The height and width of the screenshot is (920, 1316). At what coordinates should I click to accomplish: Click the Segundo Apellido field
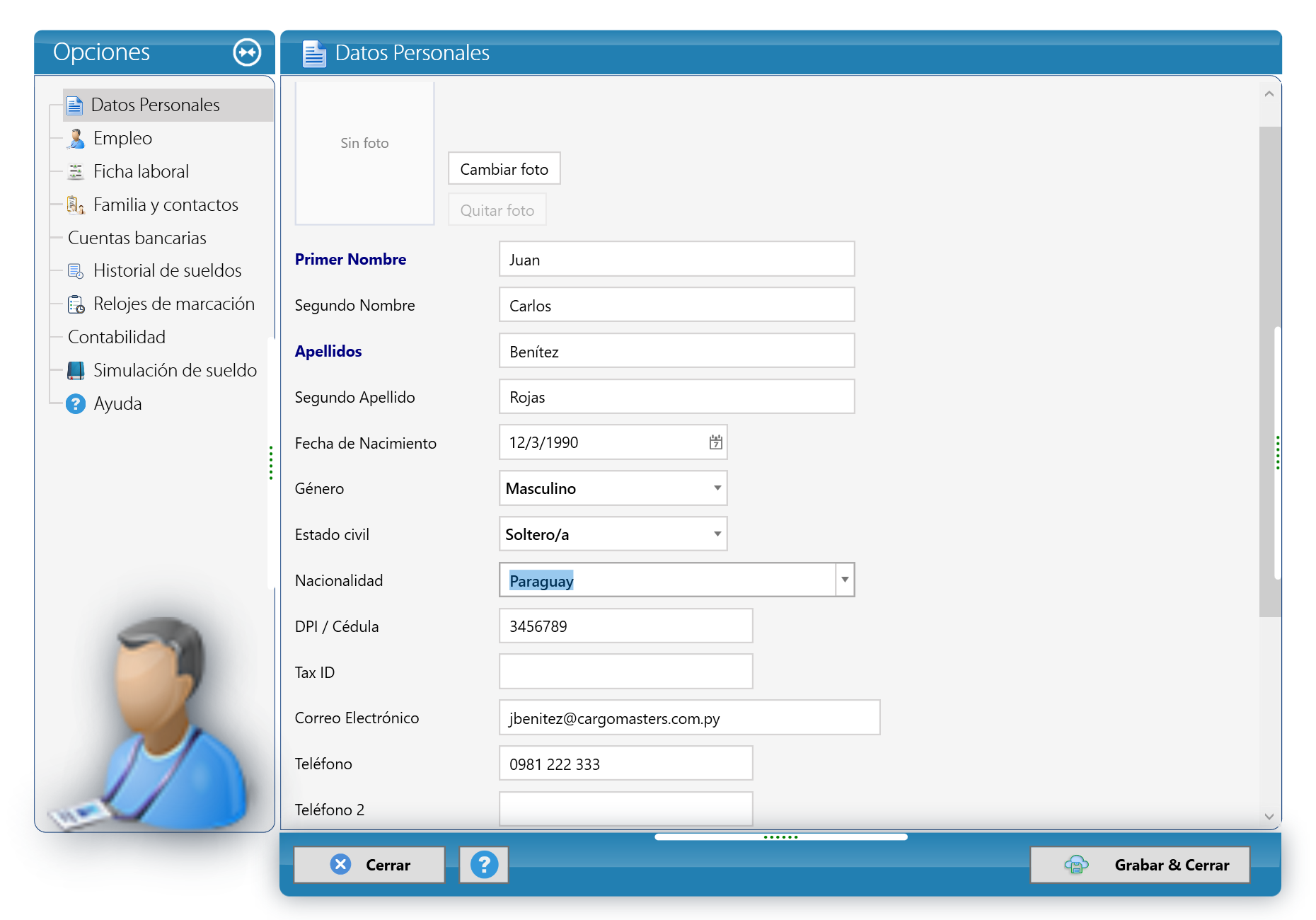pyautogui.click(x=677, y=397)
